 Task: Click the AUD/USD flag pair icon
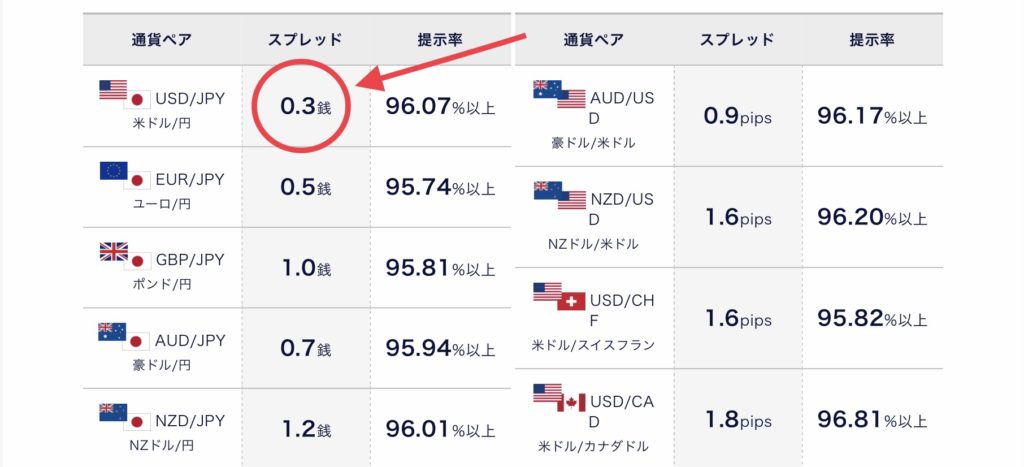click(560, 95)
